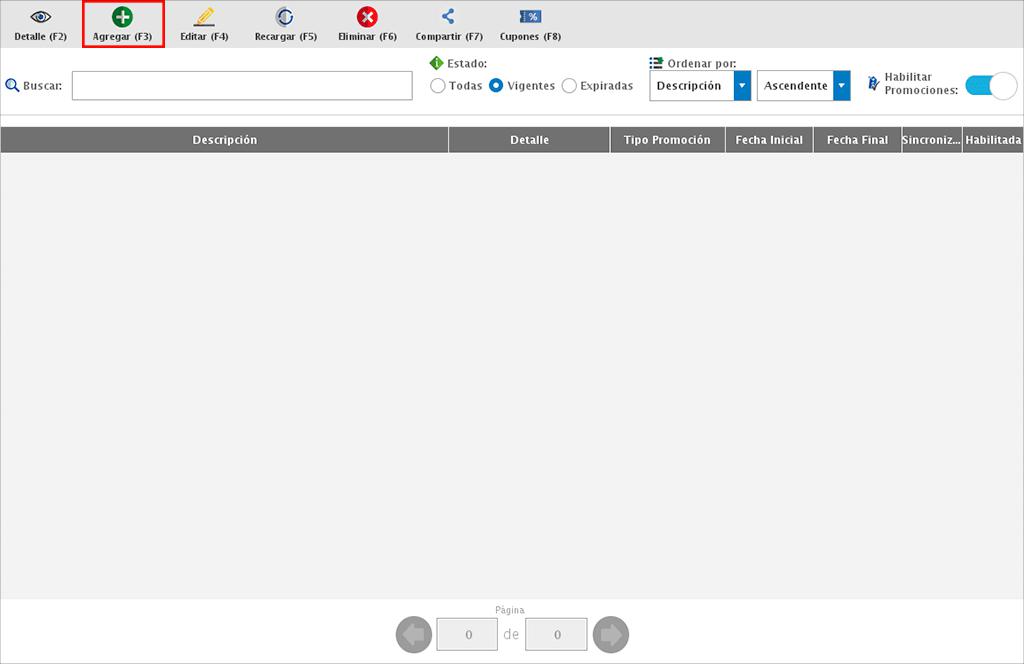
Task: Click the Agregar (F3) green plus icon
Action: click(x=122, y=17)
